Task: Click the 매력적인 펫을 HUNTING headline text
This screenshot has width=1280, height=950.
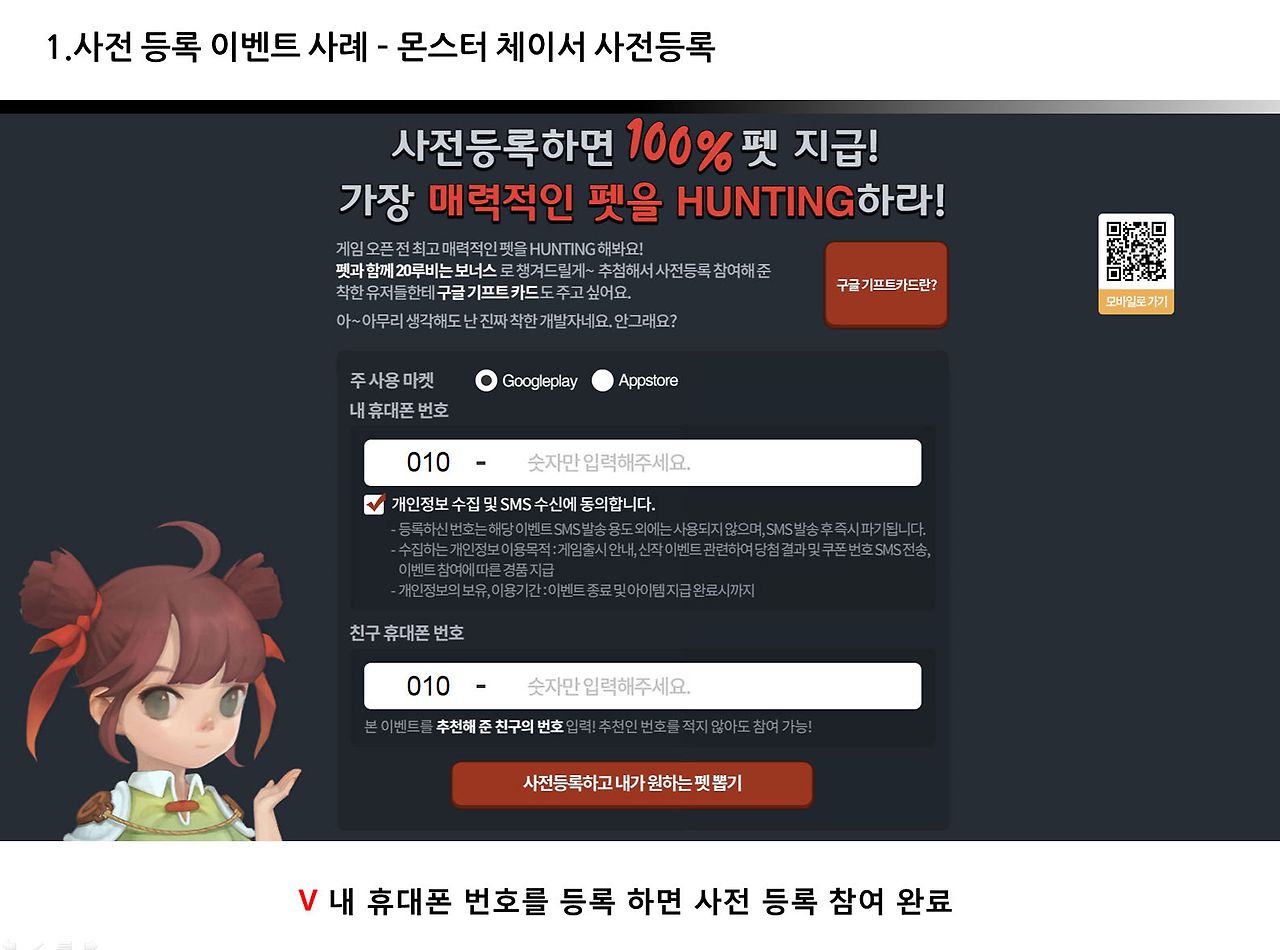Action: pos(641,202)
